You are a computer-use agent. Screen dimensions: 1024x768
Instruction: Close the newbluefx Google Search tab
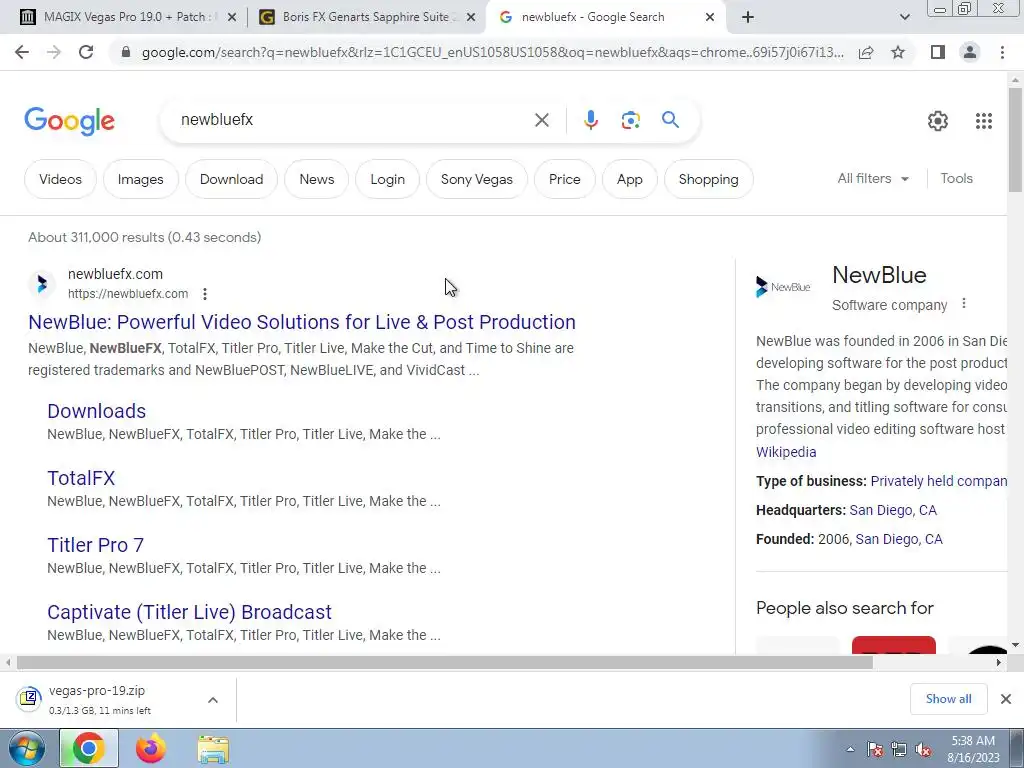pos(710,18)
